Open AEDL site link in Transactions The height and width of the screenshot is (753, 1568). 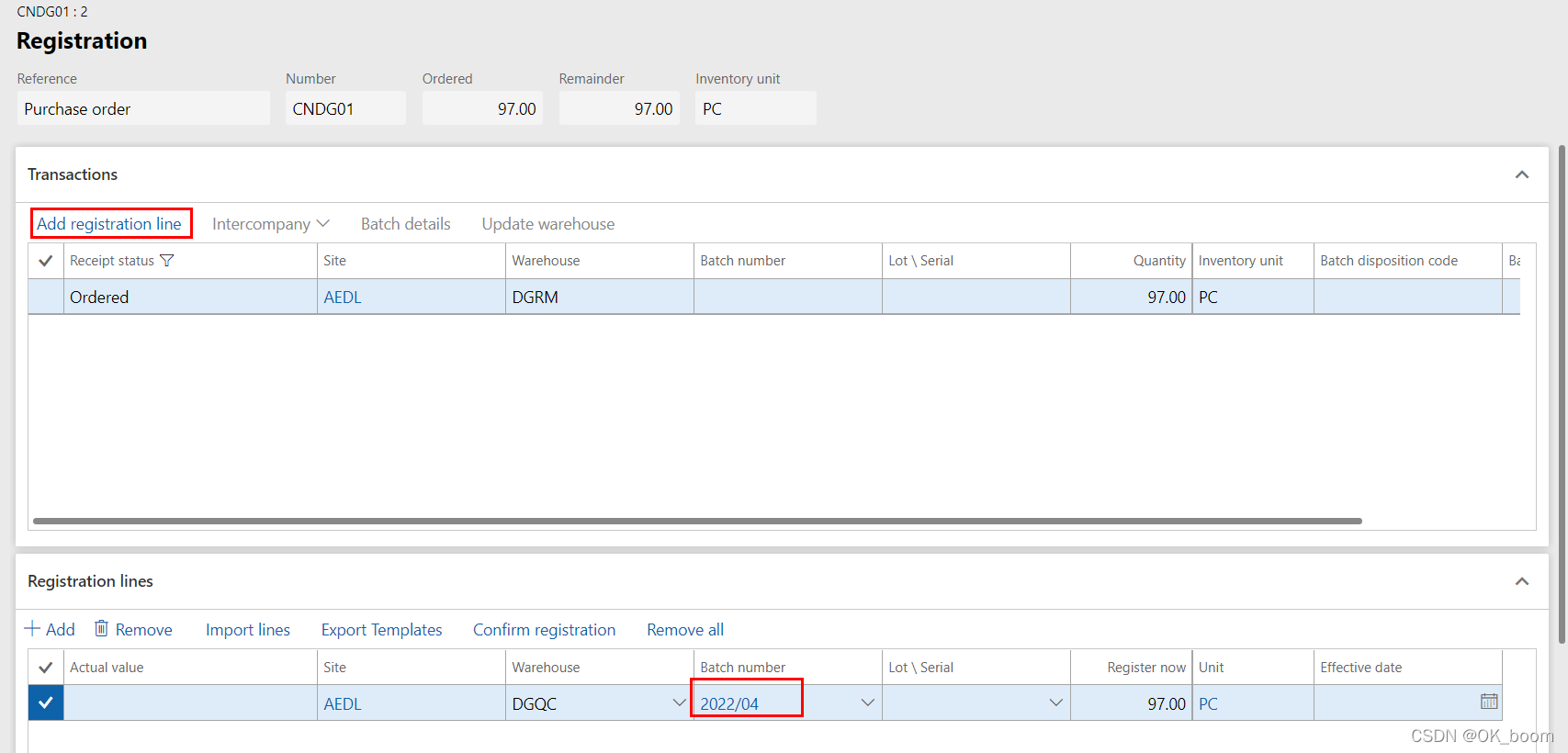tap(343, 298)
